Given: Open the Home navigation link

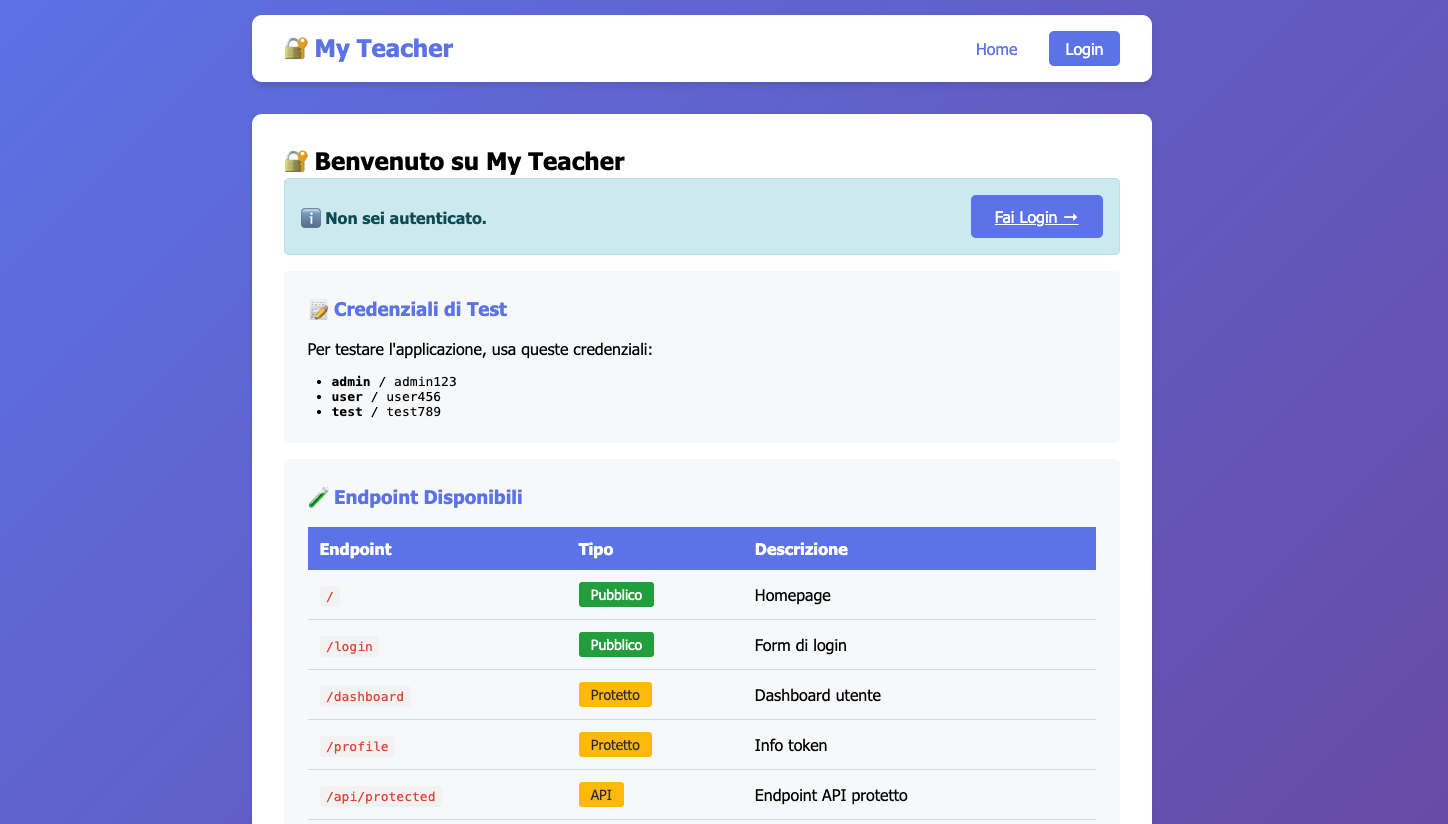Looking at the screenshot, I should pyautogui.click(x=996, y=49).
